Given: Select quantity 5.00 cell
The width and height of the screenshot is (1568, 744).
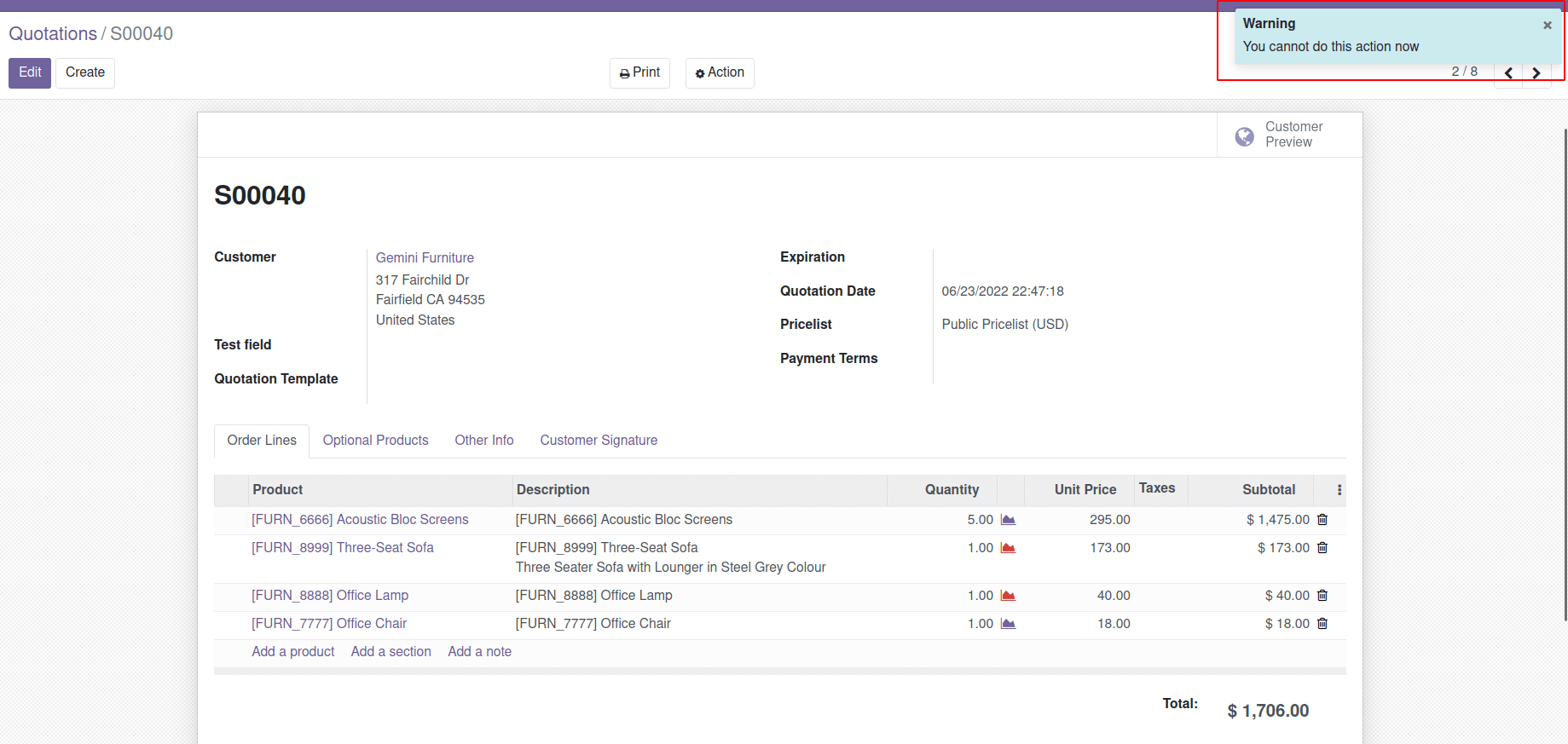Looking at the screenshot, I should (x=981, y=520).
